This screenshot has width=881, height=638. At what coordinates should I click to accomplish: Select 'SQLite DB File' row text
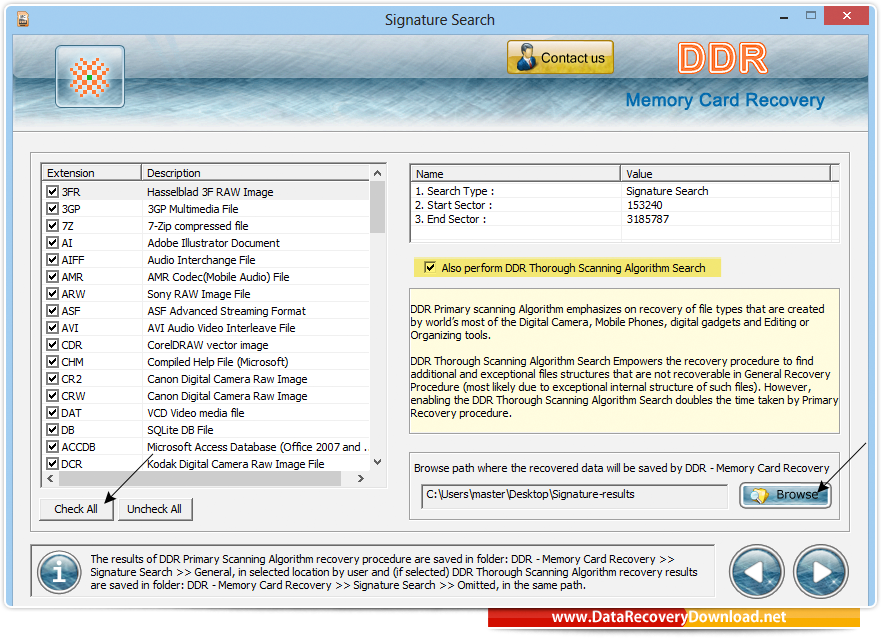coord(180,430)
